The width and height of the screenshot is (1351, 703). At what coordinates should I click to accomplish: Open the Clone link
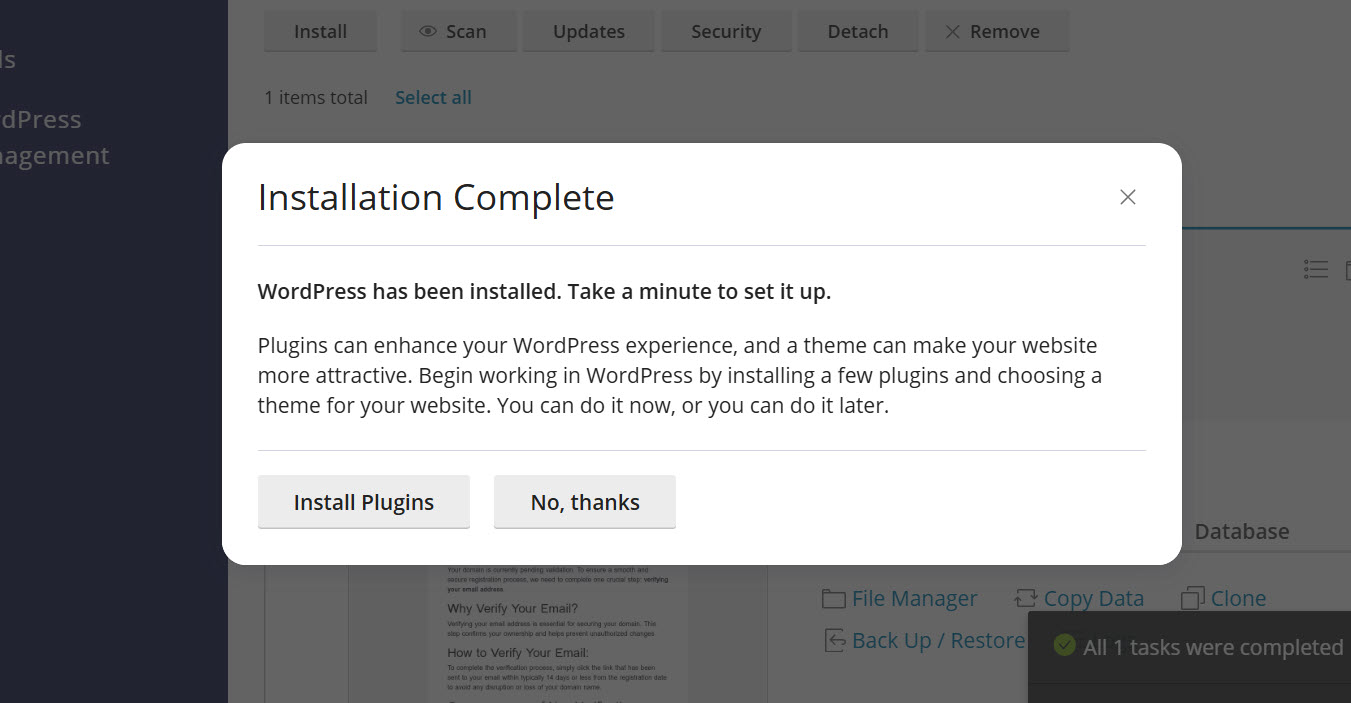(x=1238, y=598)
